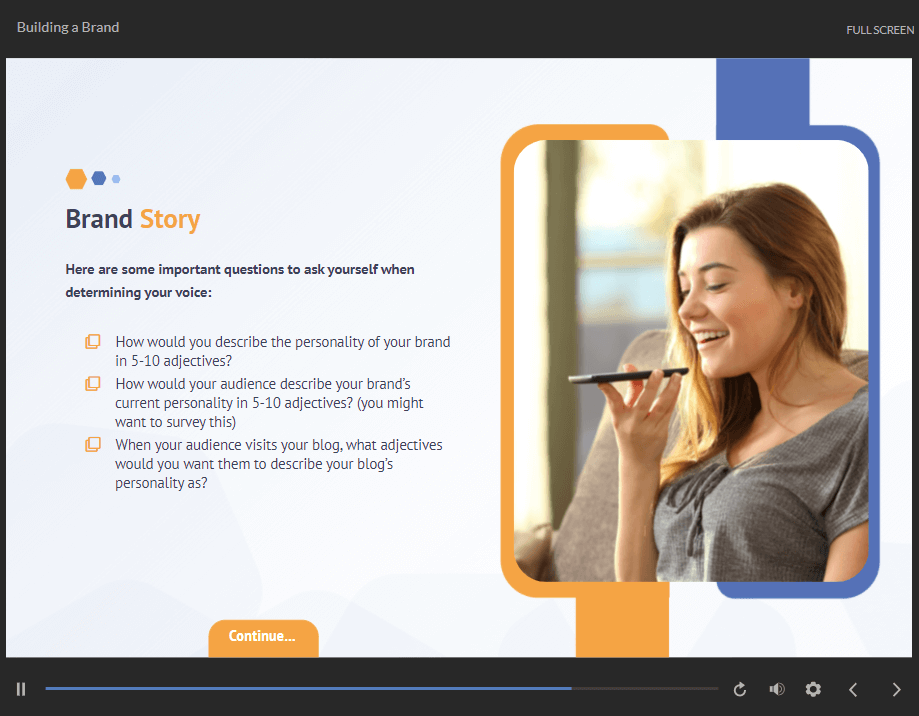Click the orange hexagon decoration icon
The height and width of the screenshot is (716, 919).
[x=76, y=179]
